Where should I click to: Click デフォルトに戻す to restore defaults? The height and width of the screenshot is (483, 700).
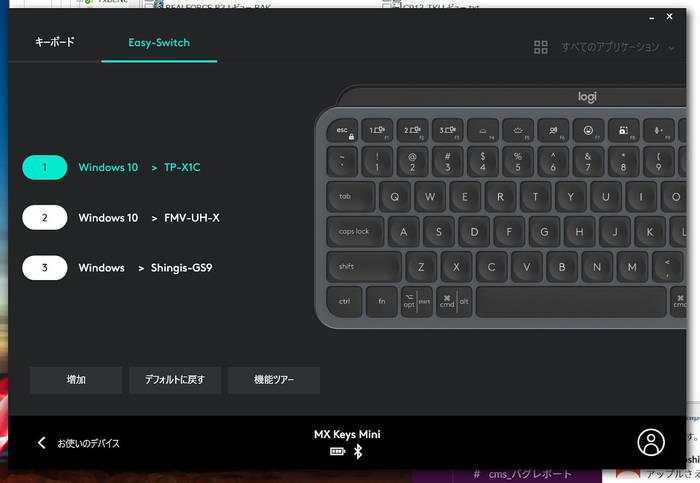click(175, 380)
